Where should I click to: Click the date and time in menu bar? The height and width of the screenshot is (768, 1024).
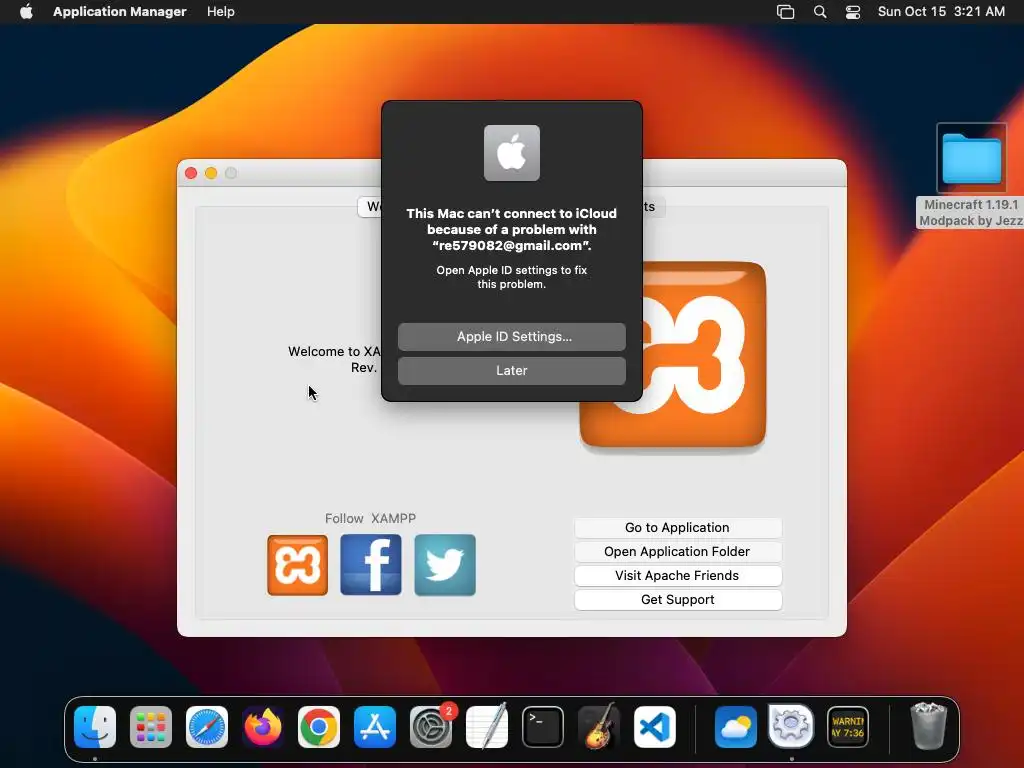[x=941, y=12]
